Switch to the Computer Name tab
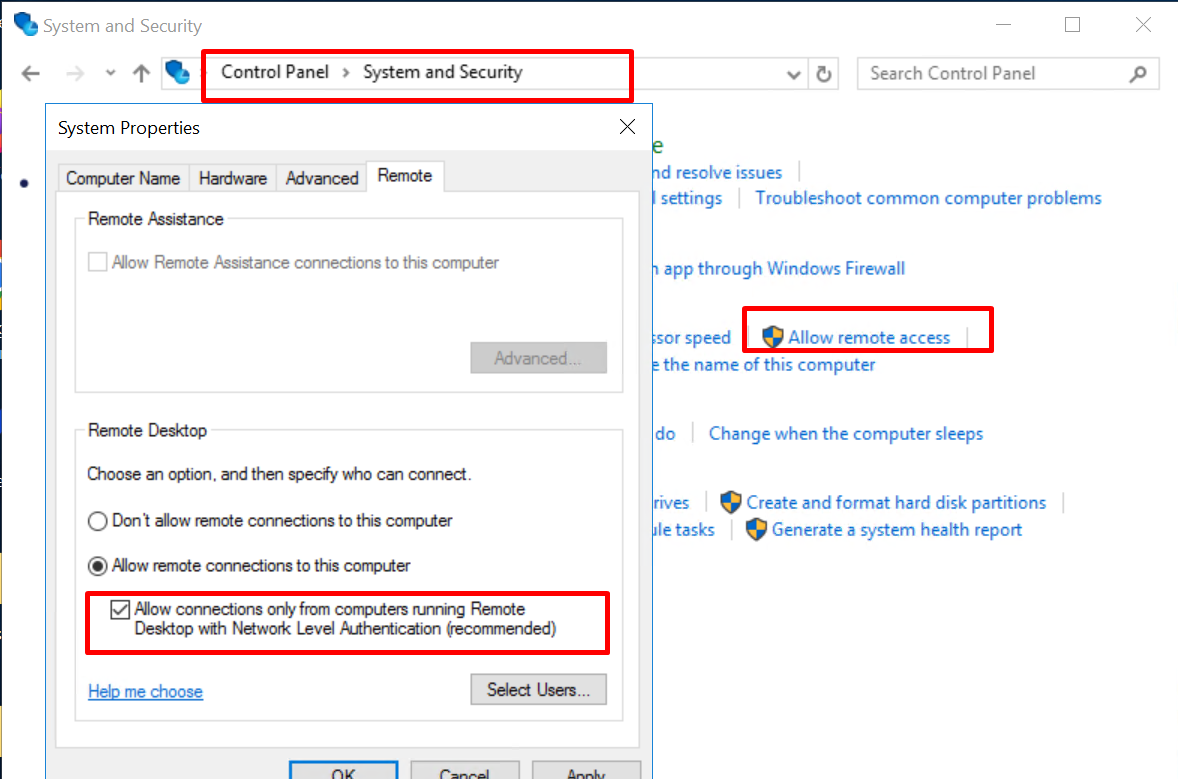The width and height of the screenshot is (1178, 779). tap(123, 178)
